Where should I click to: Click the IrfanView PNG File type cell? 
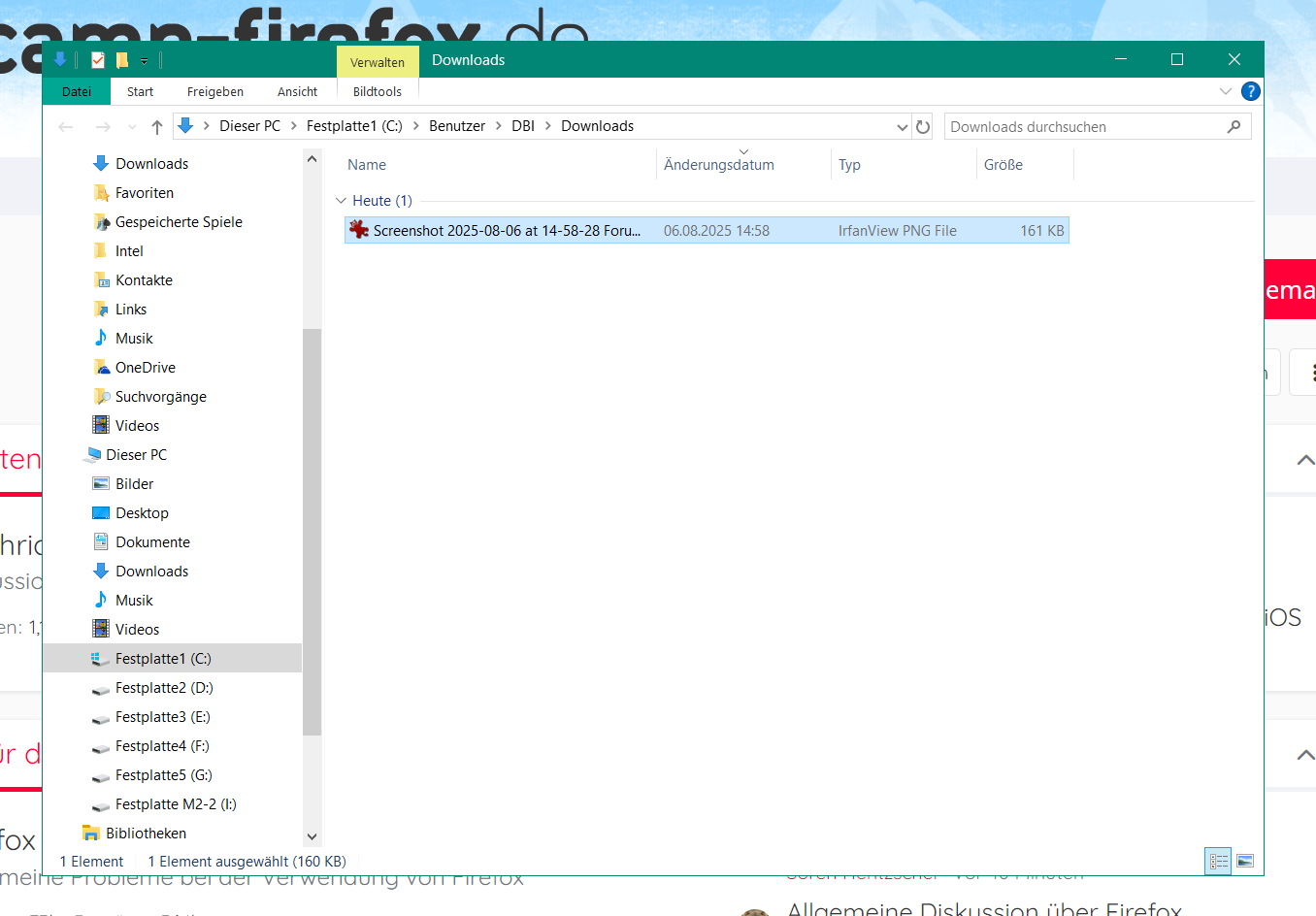[x=898, y=231]
